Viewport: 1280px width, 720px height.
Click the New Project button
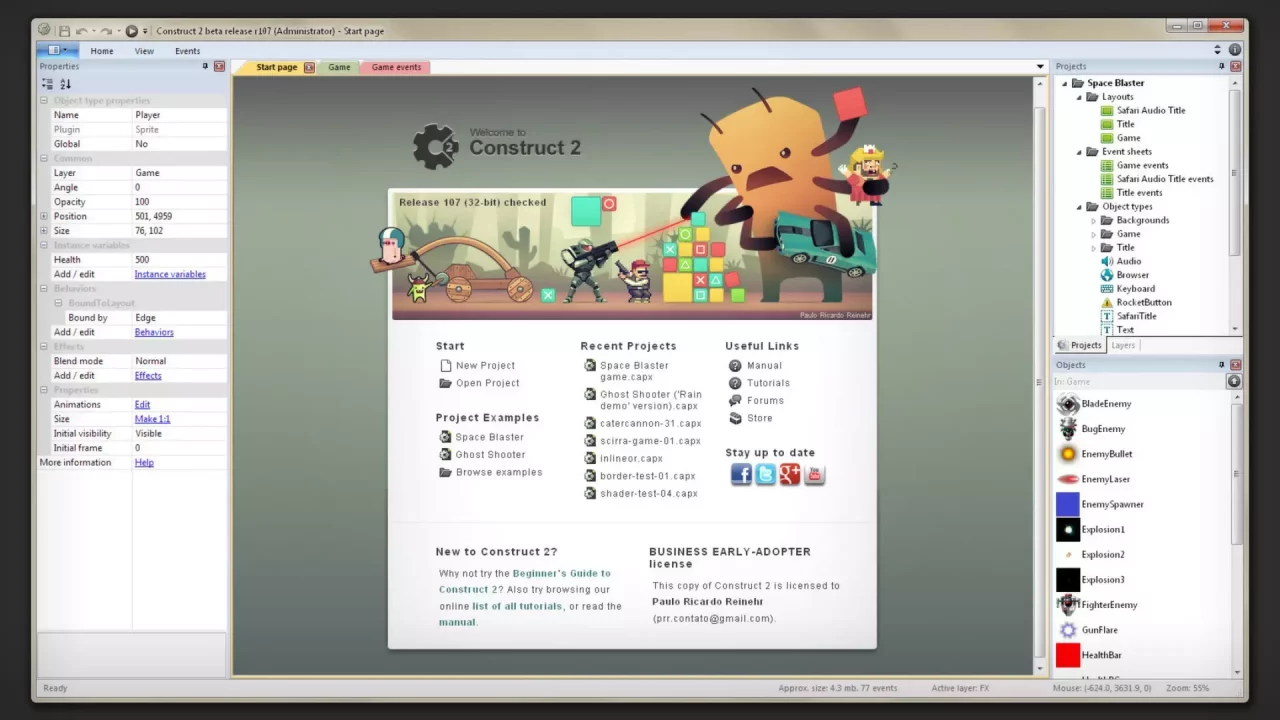(x=485, y=365)
